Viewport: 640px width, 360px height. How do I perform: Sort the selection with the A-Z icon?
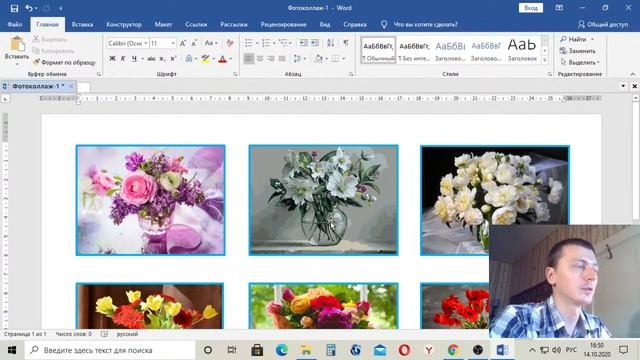pos(331,43)
